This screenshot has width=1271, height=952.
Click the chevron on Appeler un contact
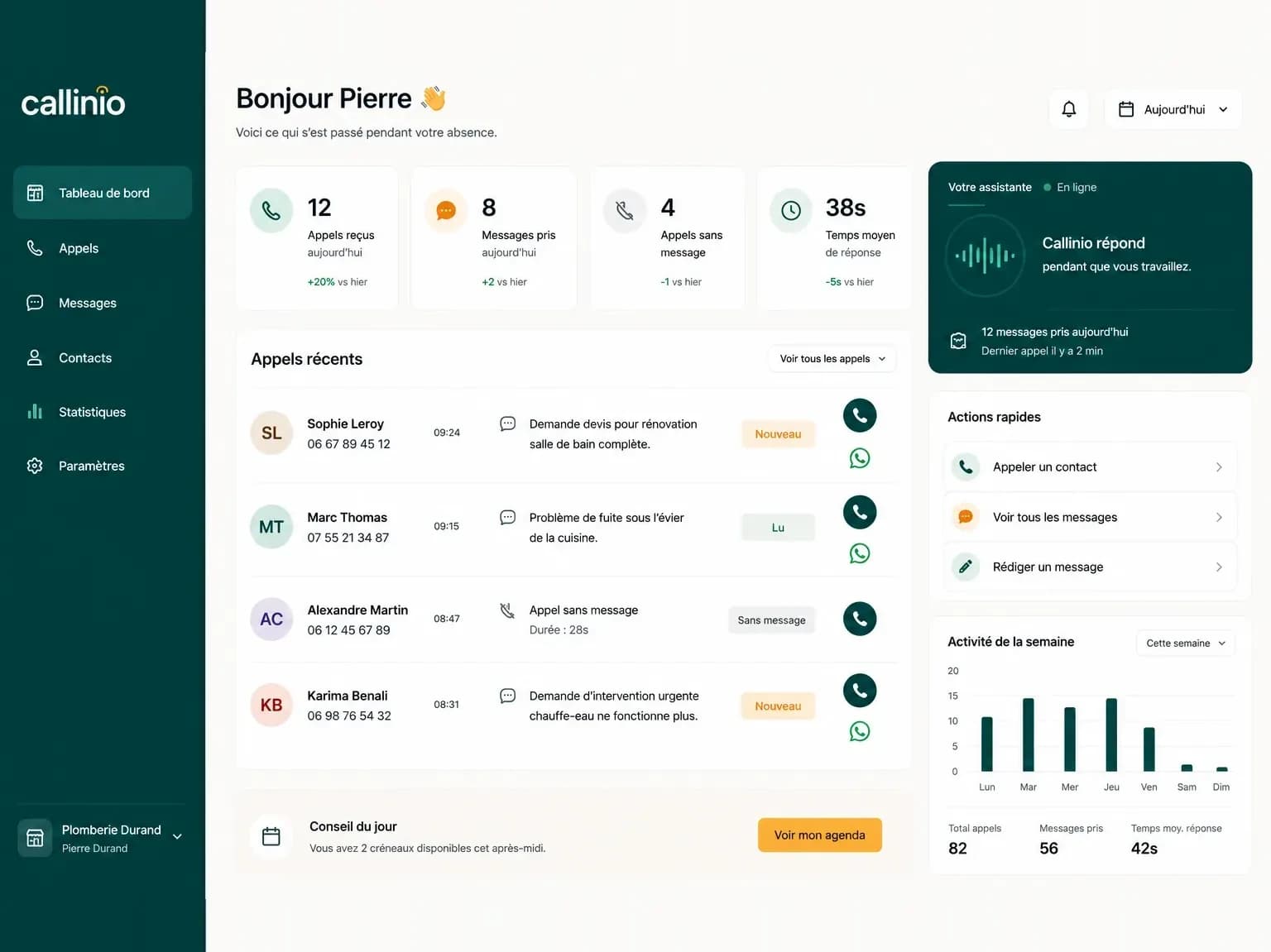click(1219, 467)
